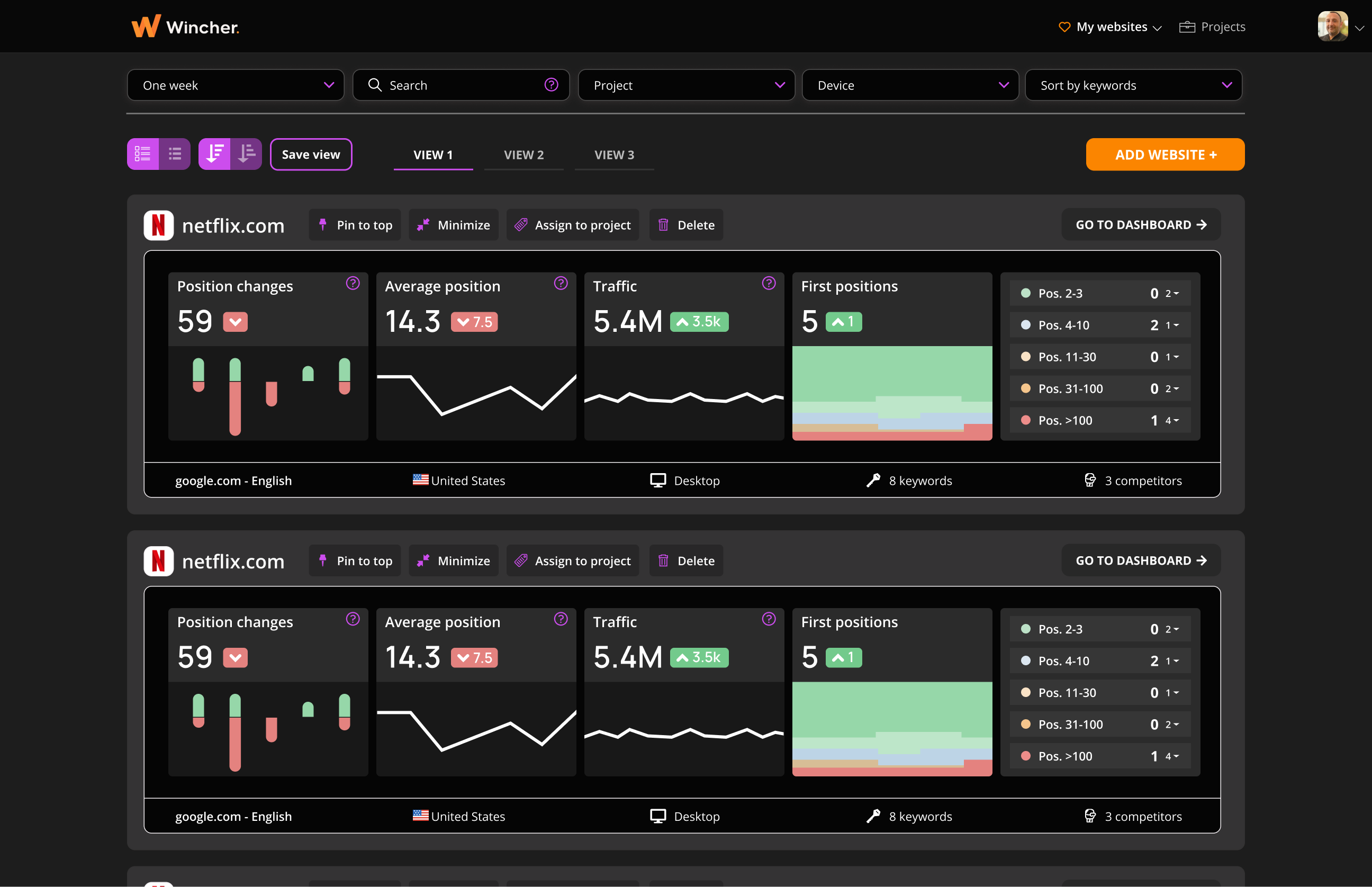Screen dimensions: 1372x887
Task: Click inside the Search input field
Action: (x=455, y=85)
